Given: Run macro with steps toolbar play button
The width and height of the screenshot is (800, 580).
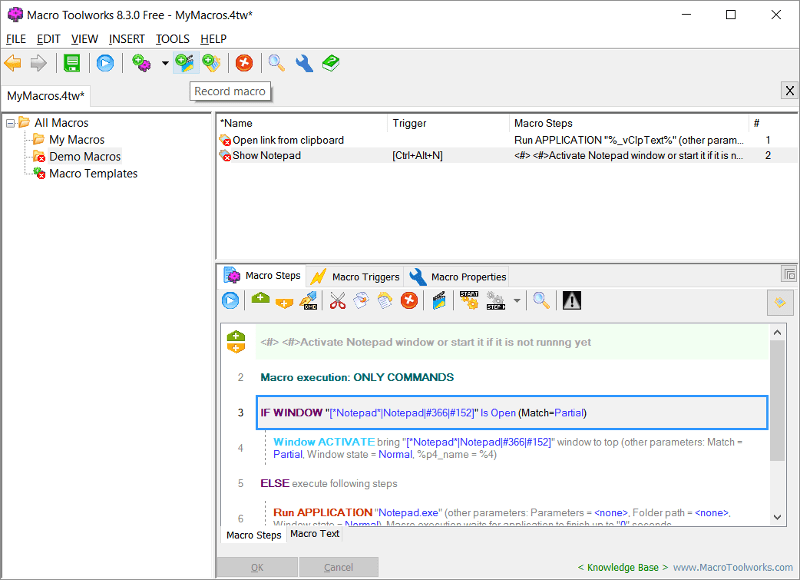Looking at the screenshot, I should click(230, 300).
